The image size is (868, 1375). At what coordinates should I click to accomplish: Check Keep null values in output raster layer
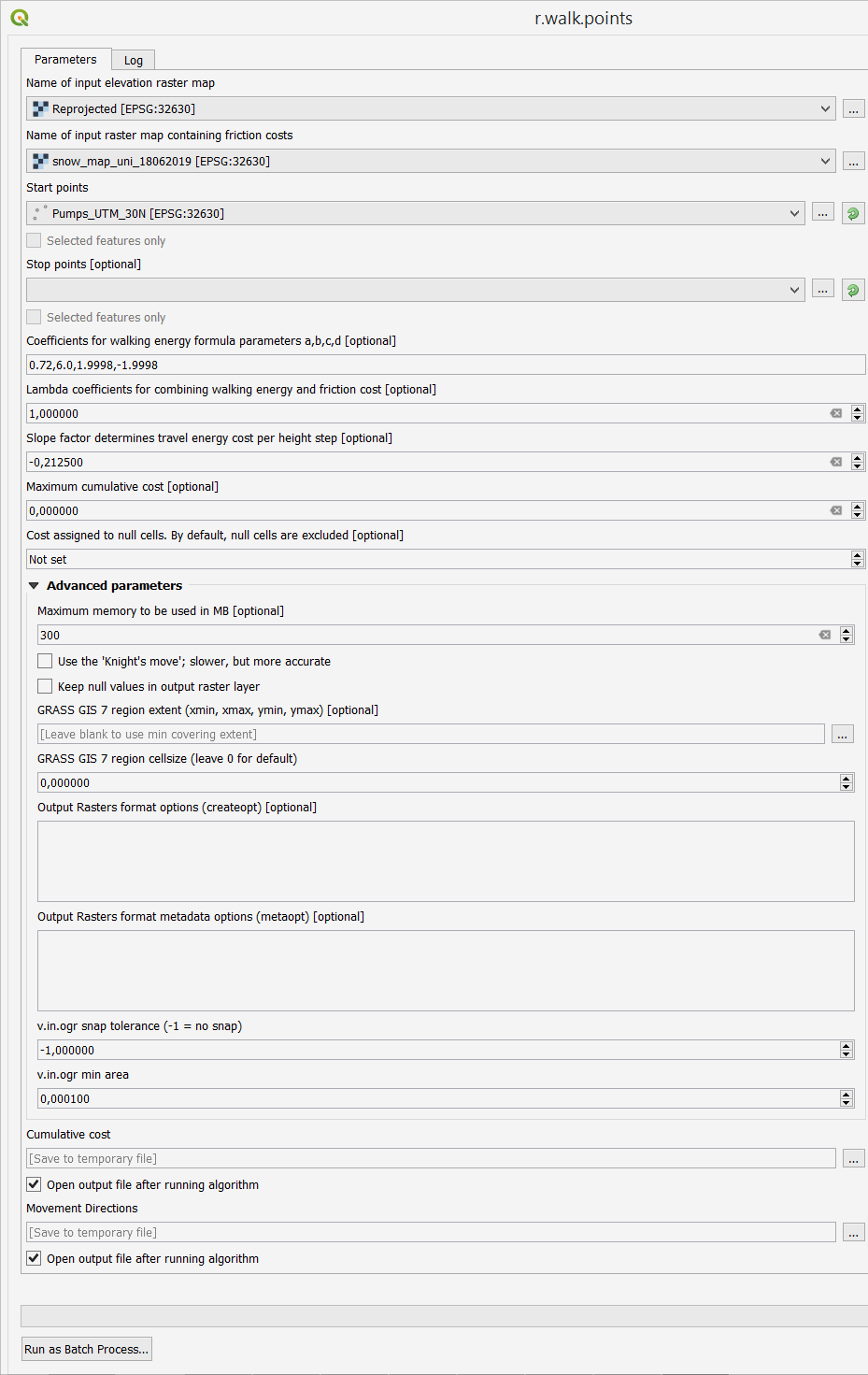pyautogui.click(x=44, y=686)
